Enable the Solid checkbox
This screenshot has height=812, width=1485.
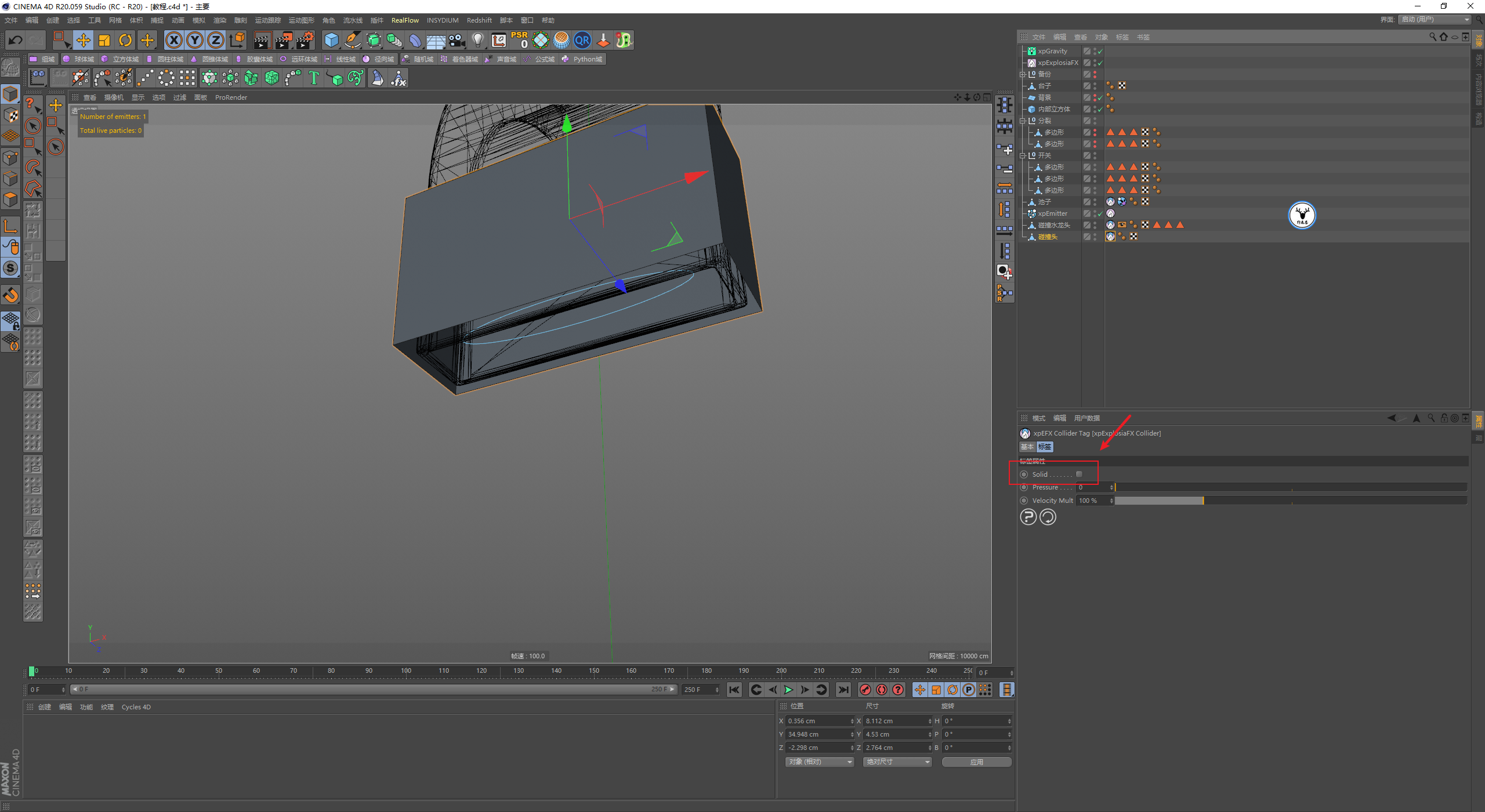pos(1079,474)
